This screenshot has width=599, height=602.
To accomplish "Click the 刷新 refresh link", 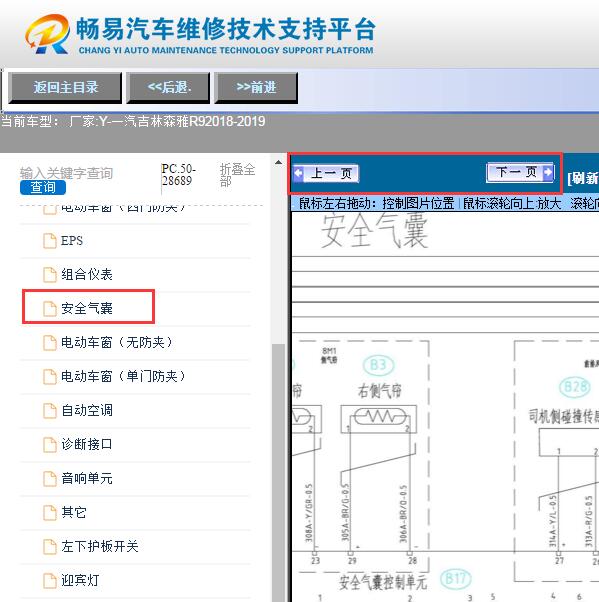I will click(583, 178).
